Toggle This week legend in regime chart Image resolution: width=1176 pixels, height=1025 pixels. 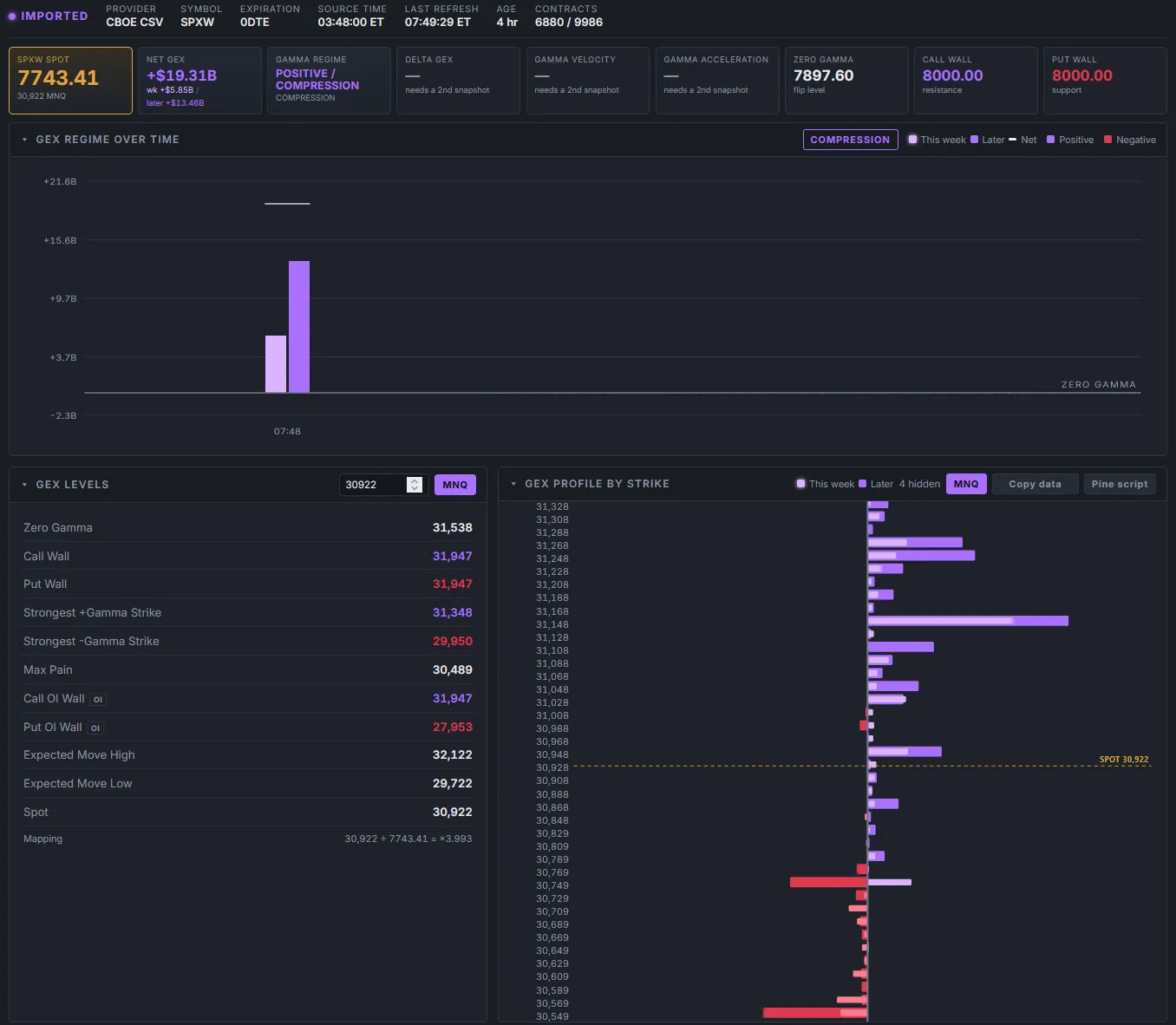click(x=937, y=140)
